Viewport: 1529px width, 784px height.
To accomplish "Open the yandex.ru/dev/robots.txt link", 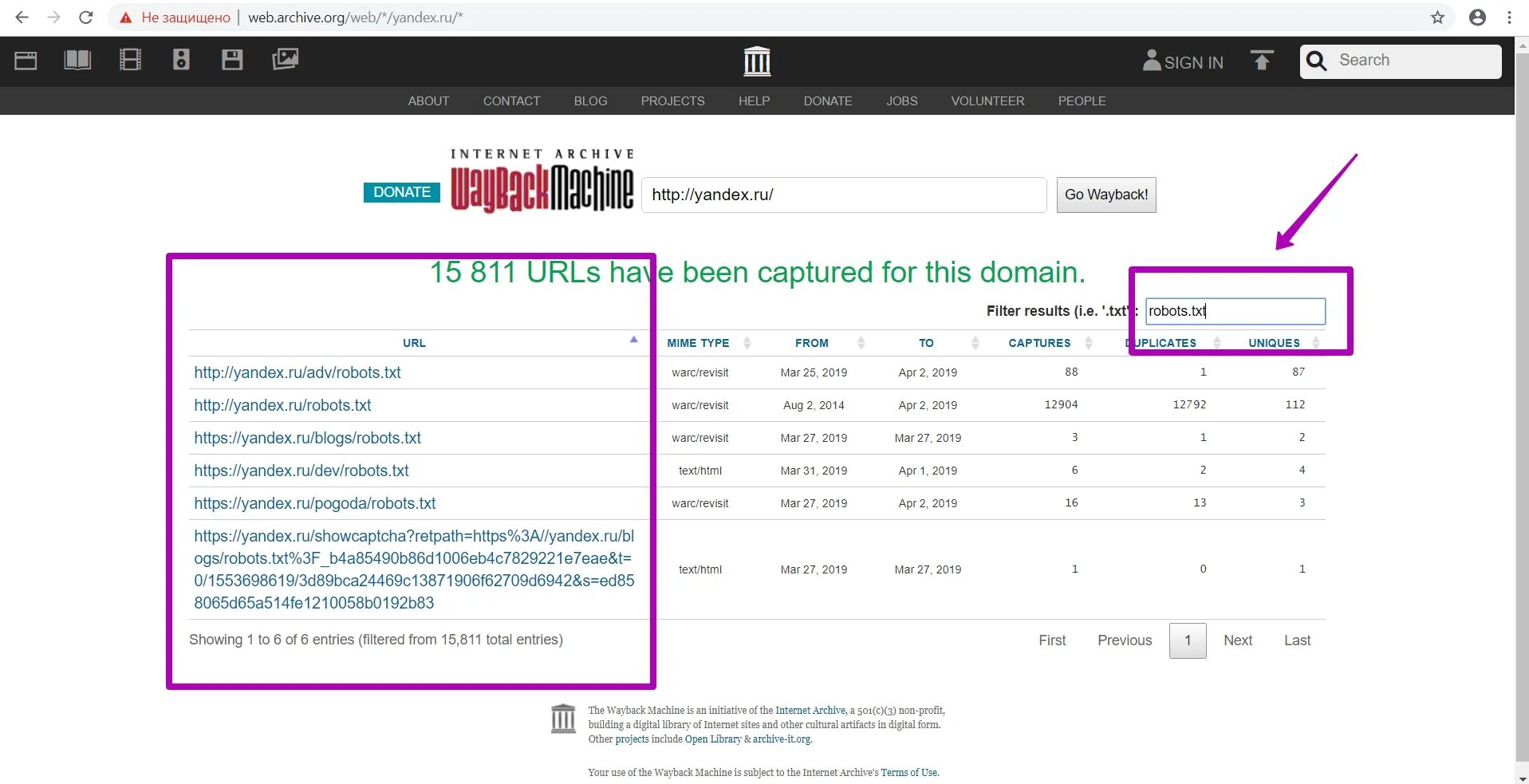I will tap(301, 471).
